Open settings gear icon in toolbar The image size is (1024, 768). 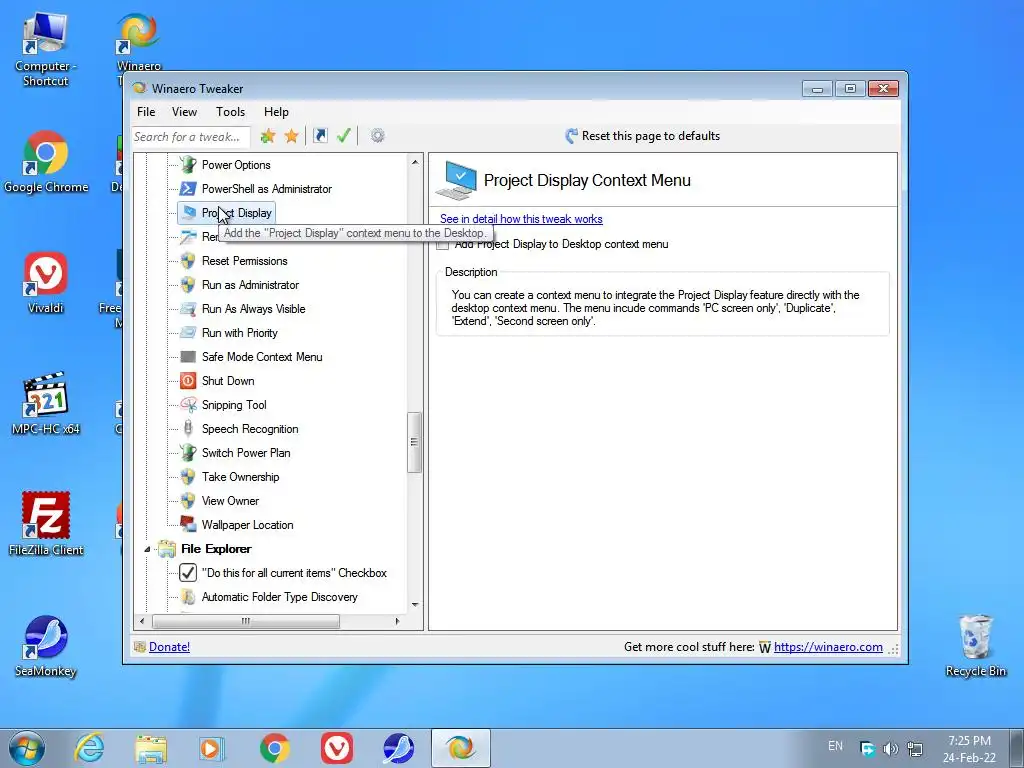[x=377, y=136]
